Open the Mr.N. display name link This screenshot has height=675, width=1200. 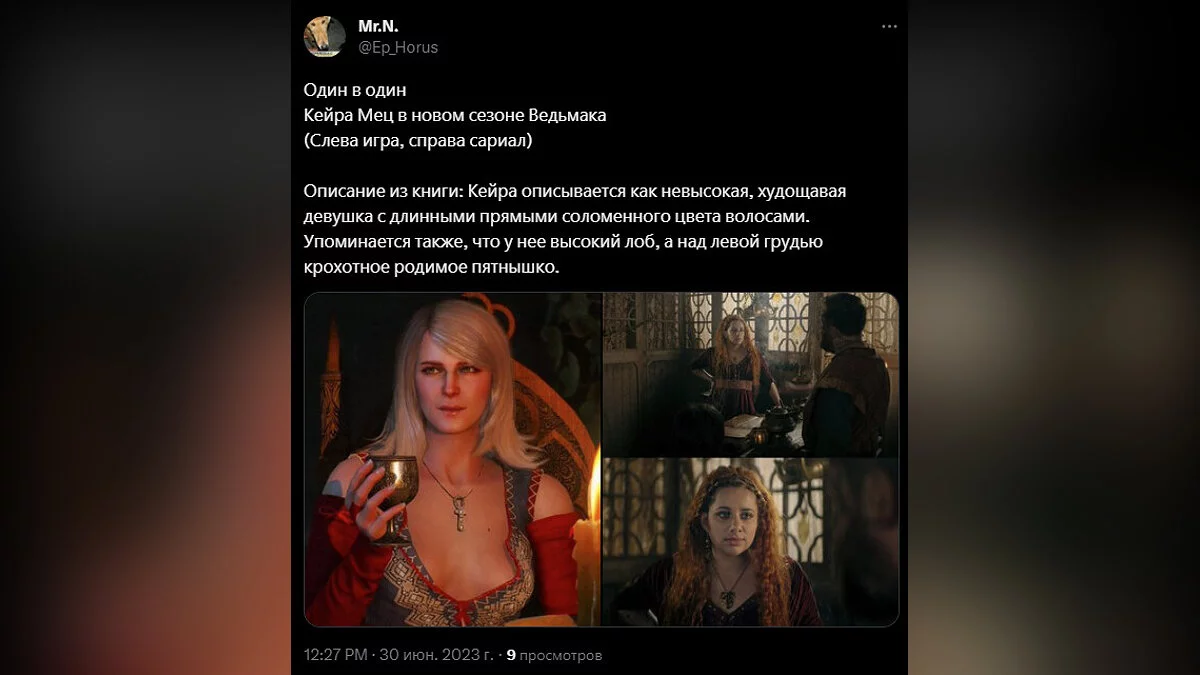coord(378,26)
